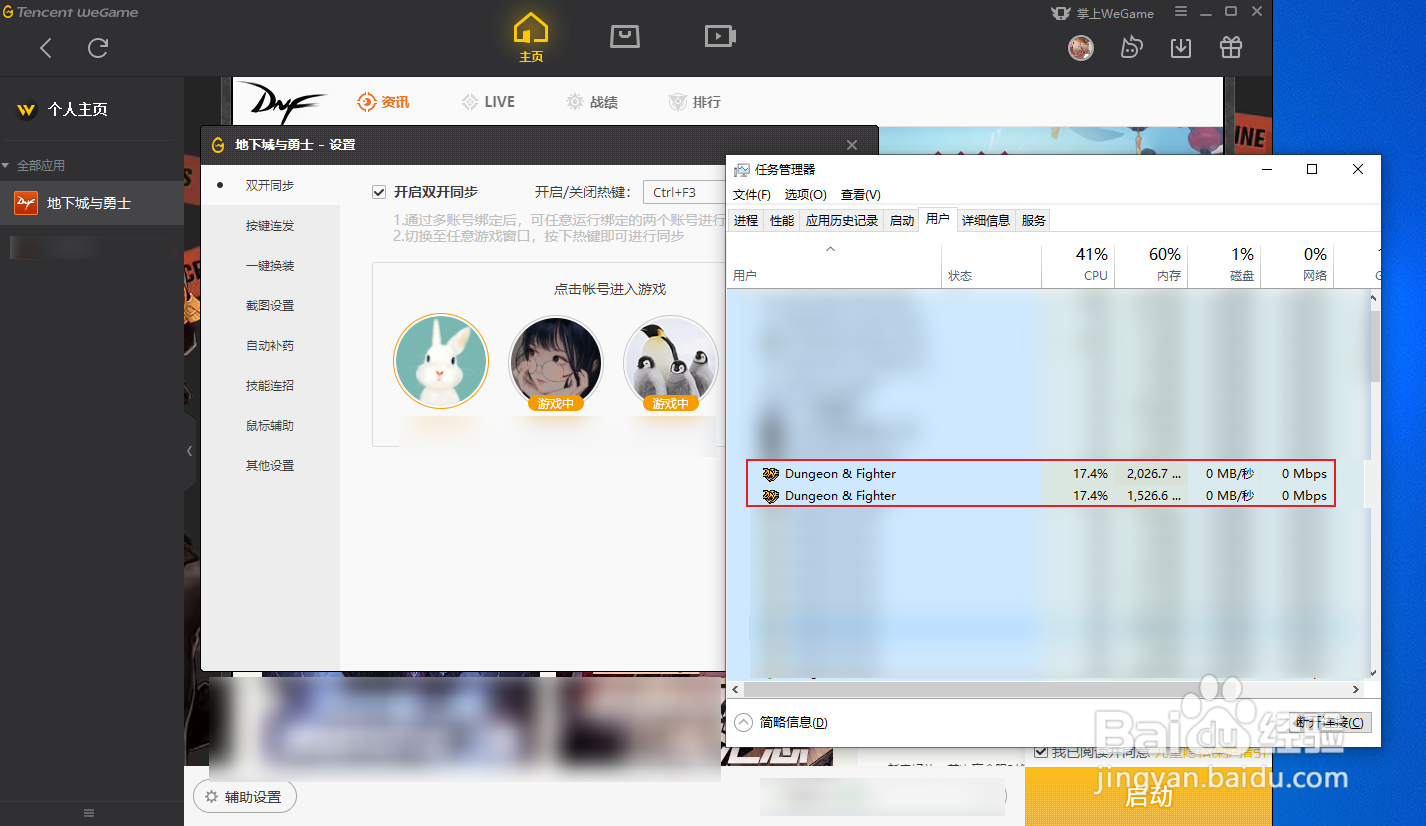
Task: Switch to the 应用历史记录 tab
Action: 842,221
